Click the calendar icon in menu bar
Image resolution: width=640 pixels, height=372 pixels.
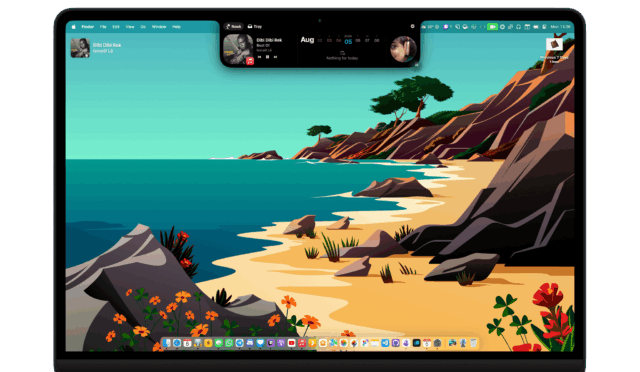click(527, 27)
